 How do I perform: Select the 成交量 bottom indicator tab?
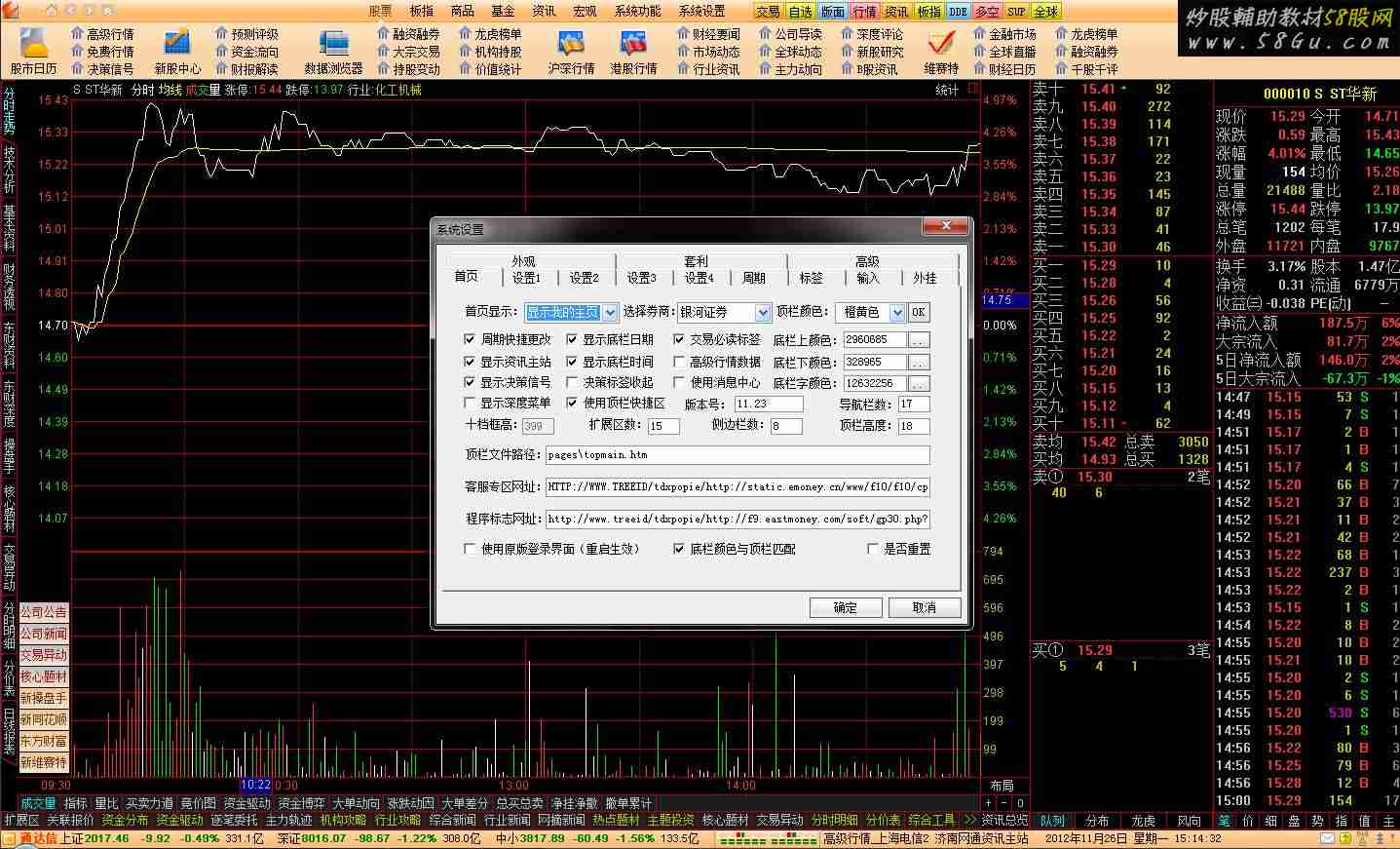[39, 803]
